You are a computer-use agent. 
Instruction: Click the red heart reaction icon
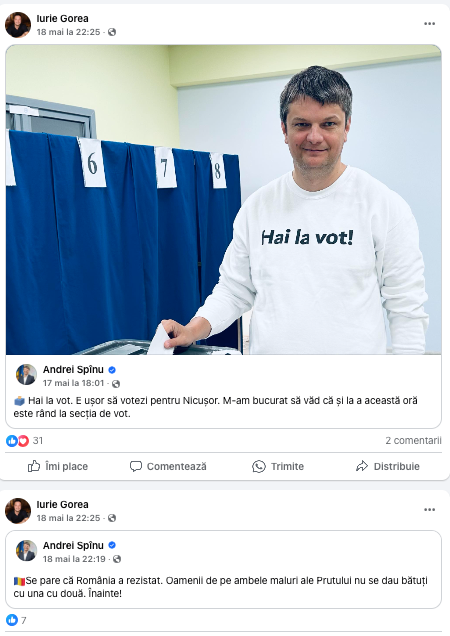pos(23,440)
